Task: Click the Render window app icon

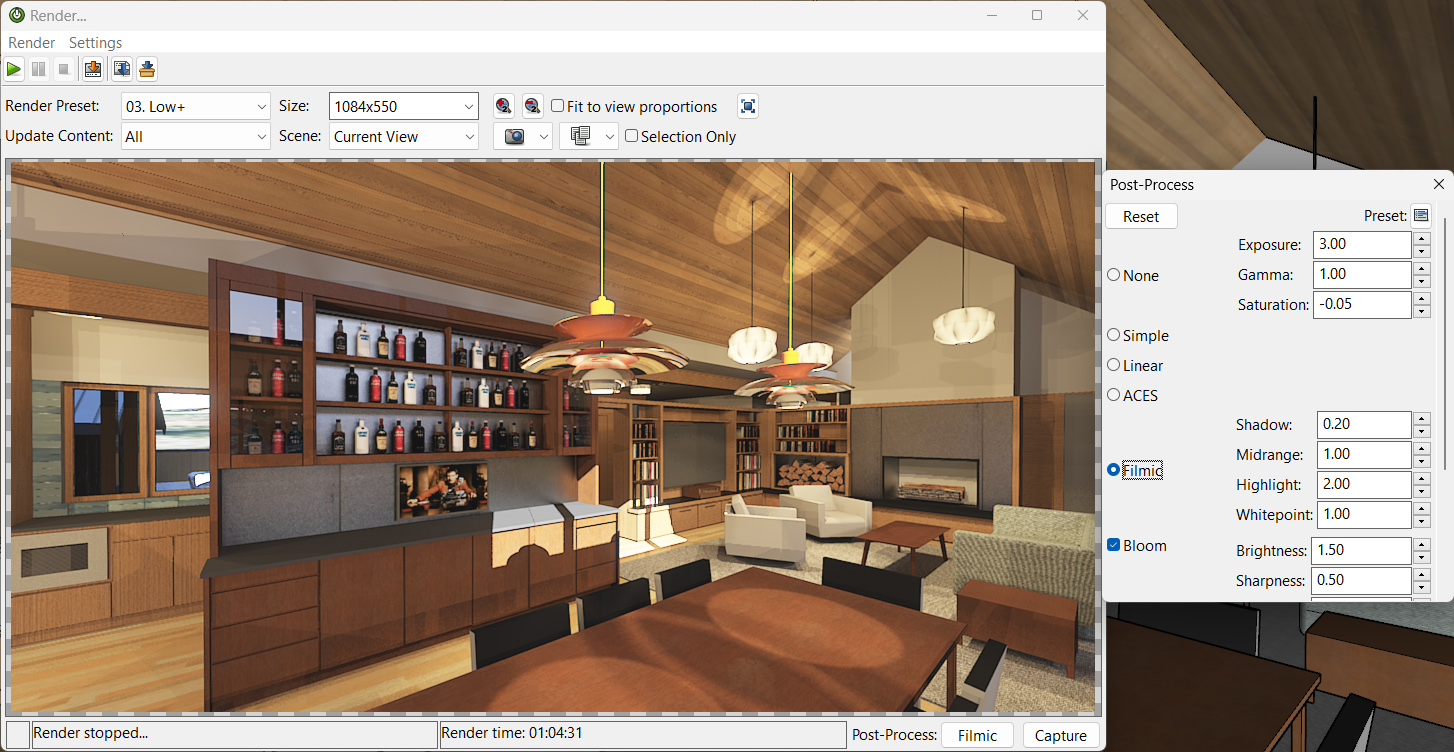Action: click(x=16, y=15)
